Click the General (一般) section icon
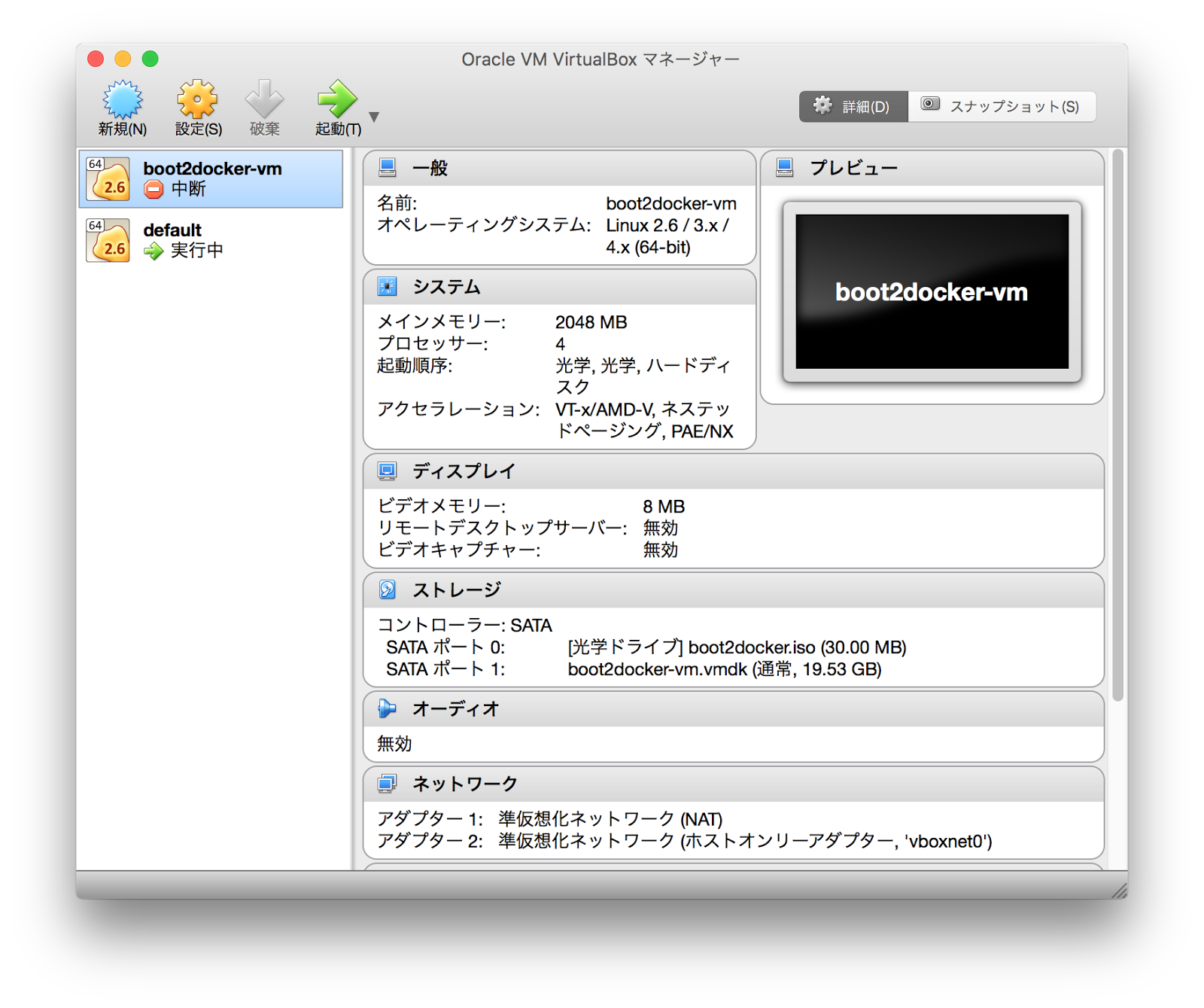Viewport: 1204px width, 1008px height. pos(388,168)
